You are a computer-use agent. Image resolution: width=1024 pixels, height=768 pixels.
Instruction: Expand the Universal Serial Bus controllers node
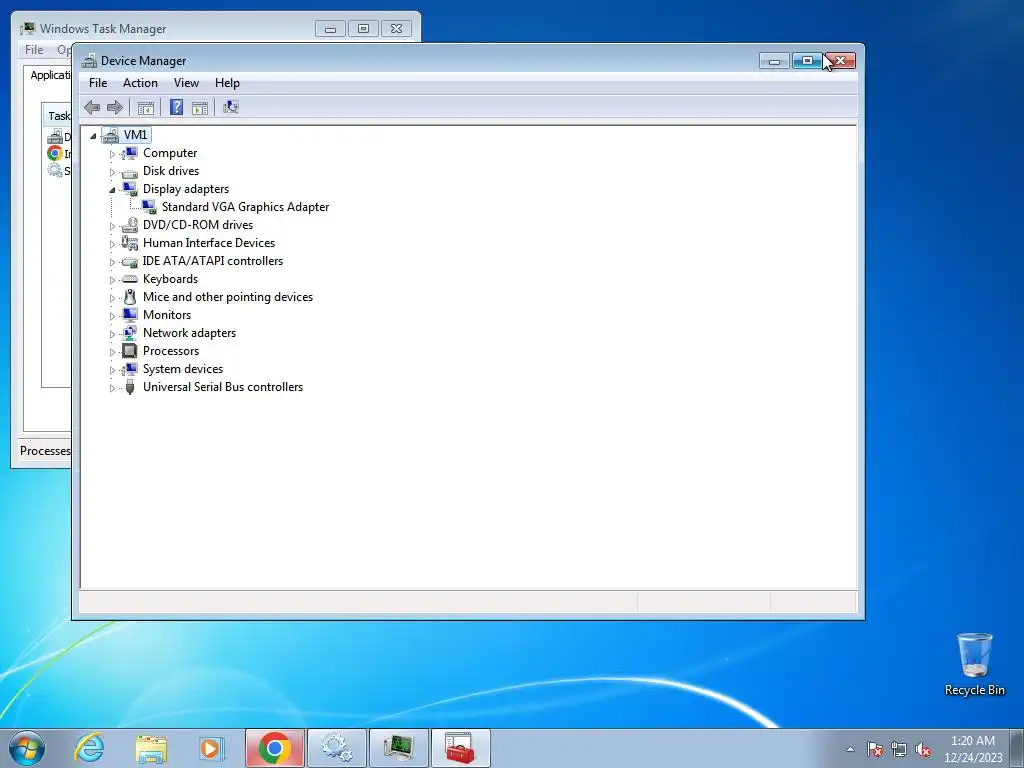point(112,388)
